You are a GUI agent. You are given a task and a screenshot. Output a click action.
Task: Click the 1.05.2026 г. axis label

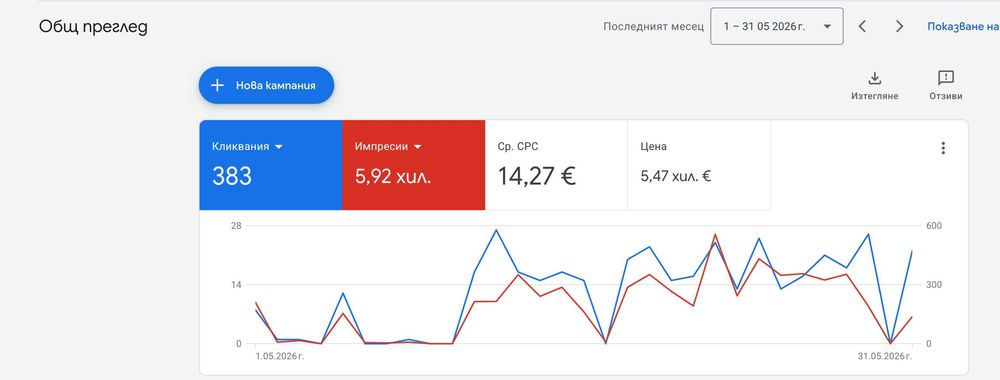(x=280, y=356)
